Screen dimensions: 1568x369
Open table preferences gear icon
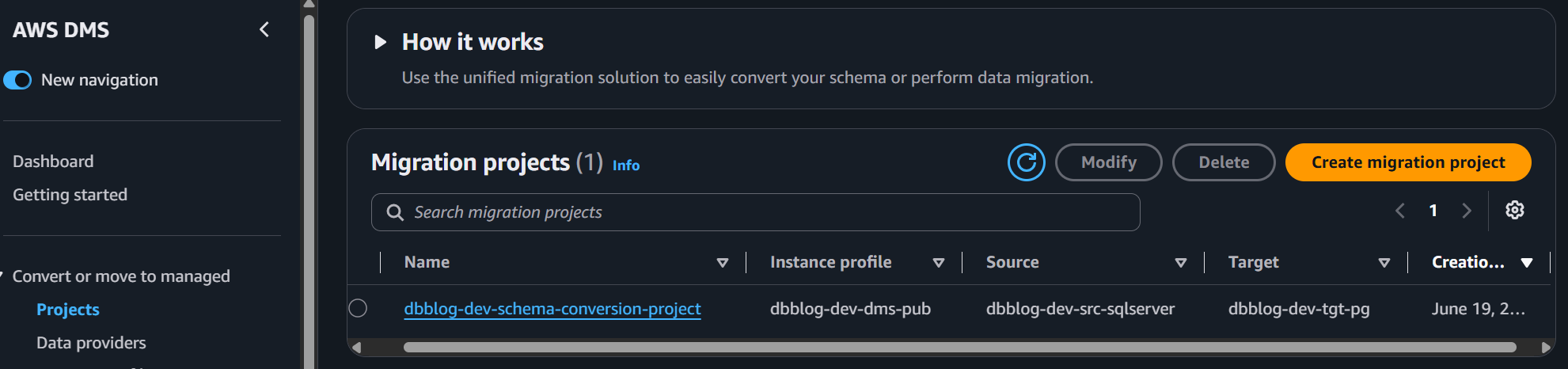(1514, 210)
